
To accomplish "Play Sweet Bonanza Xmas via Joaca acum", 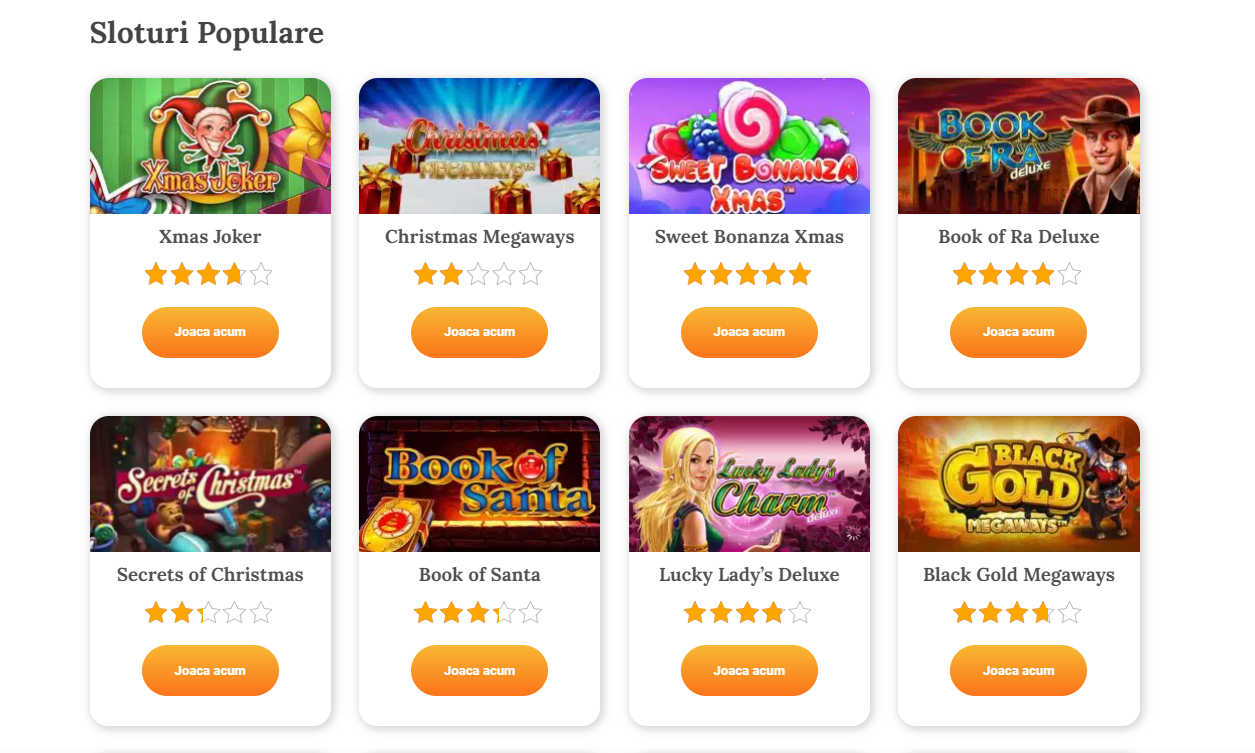I will click(749, 332).
